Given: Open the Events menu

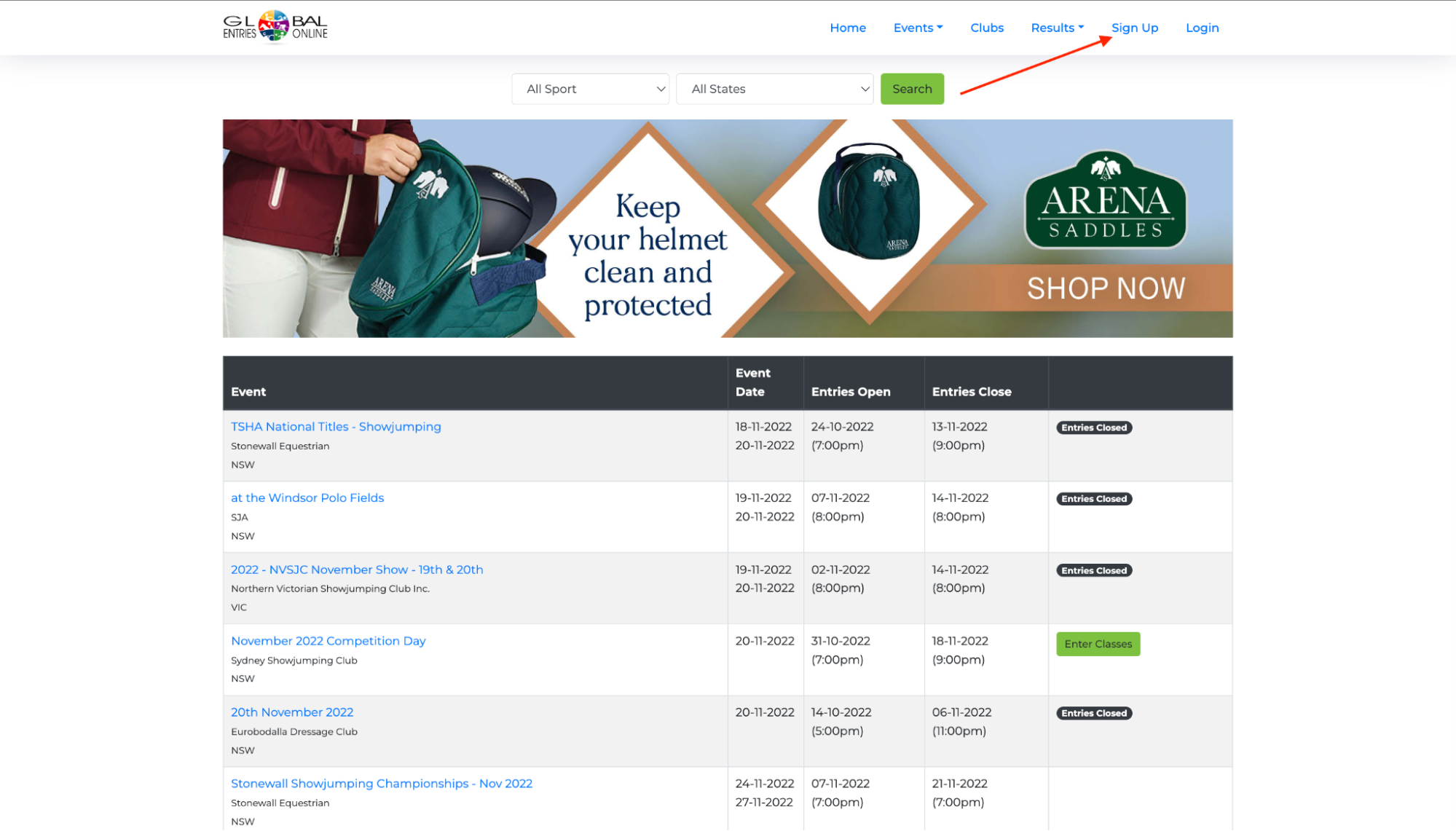Looking at the screenshot, I should tap(917, 28).
